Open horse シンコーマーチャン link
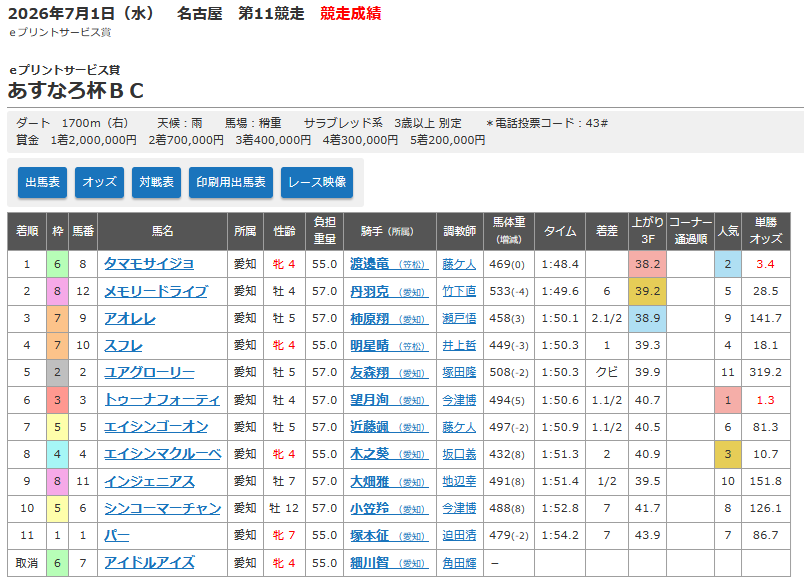This screenshot has width=804, height=588. (x=163, y=509)
